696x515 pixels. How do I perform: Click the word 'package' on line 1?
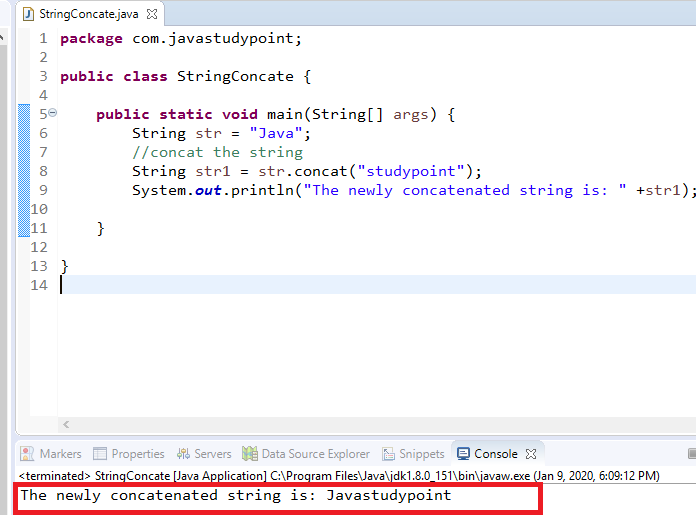click(91, 39)
